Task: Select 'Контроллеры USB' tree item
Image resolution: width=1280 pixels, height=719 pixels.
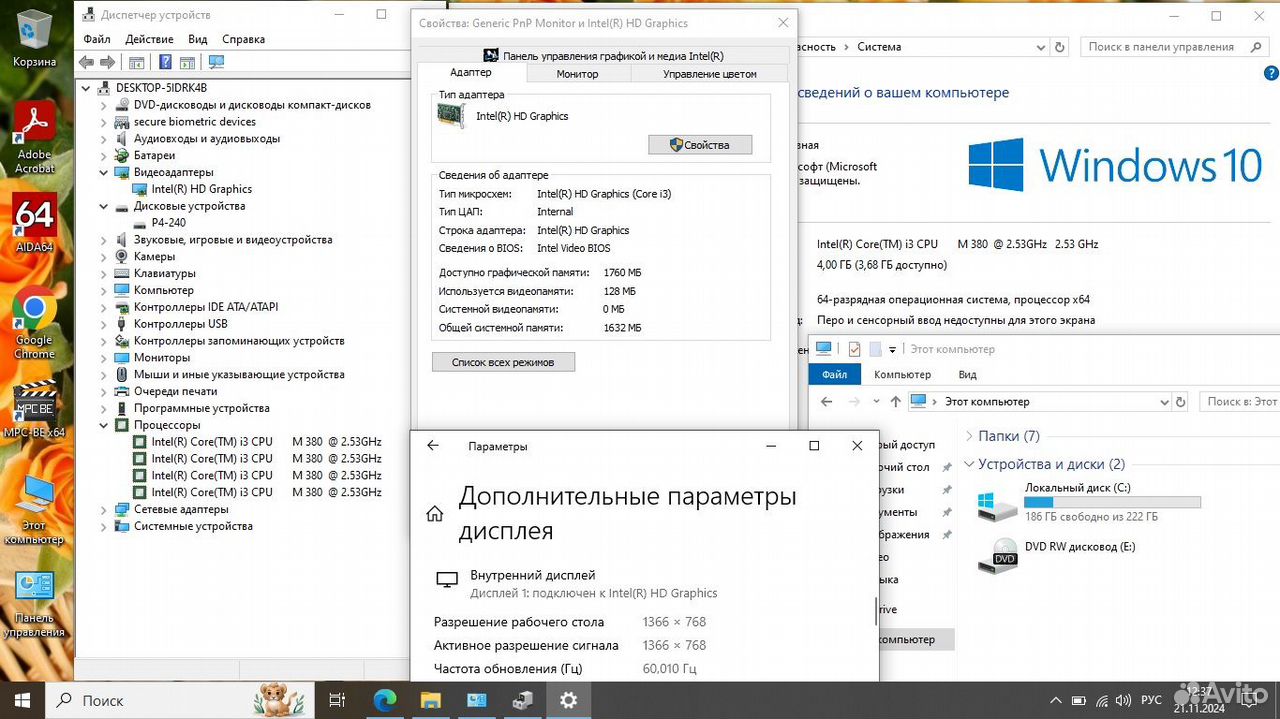Action: (180, 324)
